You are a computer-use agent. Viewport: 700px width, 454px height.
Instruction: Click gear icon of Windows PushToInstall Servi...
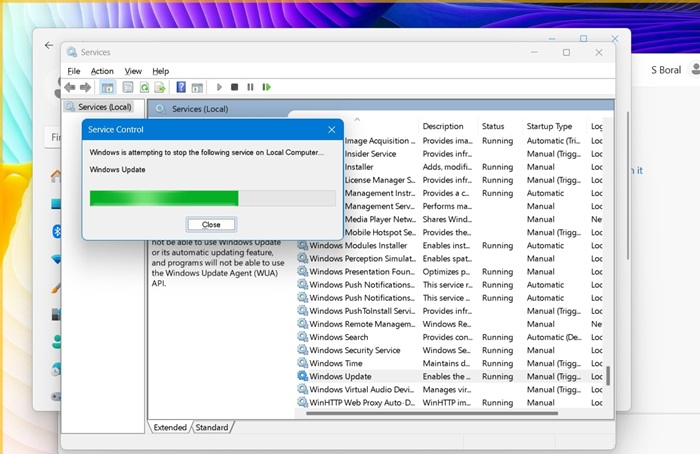pos(303,311)
